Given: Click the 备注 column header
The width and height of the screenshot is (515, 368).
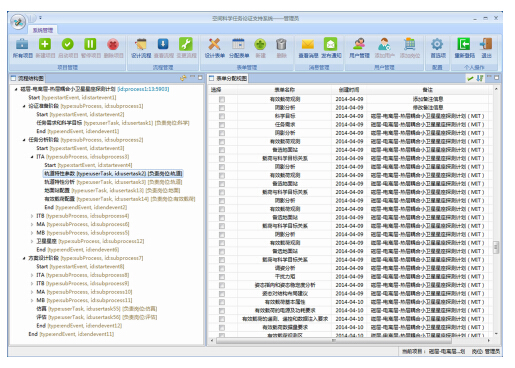Looking at the screenshot, I should click(x=428, y=90).
